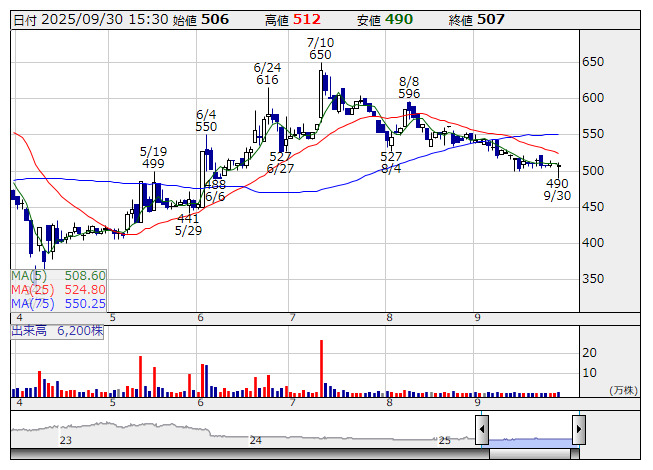Click the 6/4 550 high label
Image resolution: width=653 pixels, height=470 pixels.
pos(206,121)
